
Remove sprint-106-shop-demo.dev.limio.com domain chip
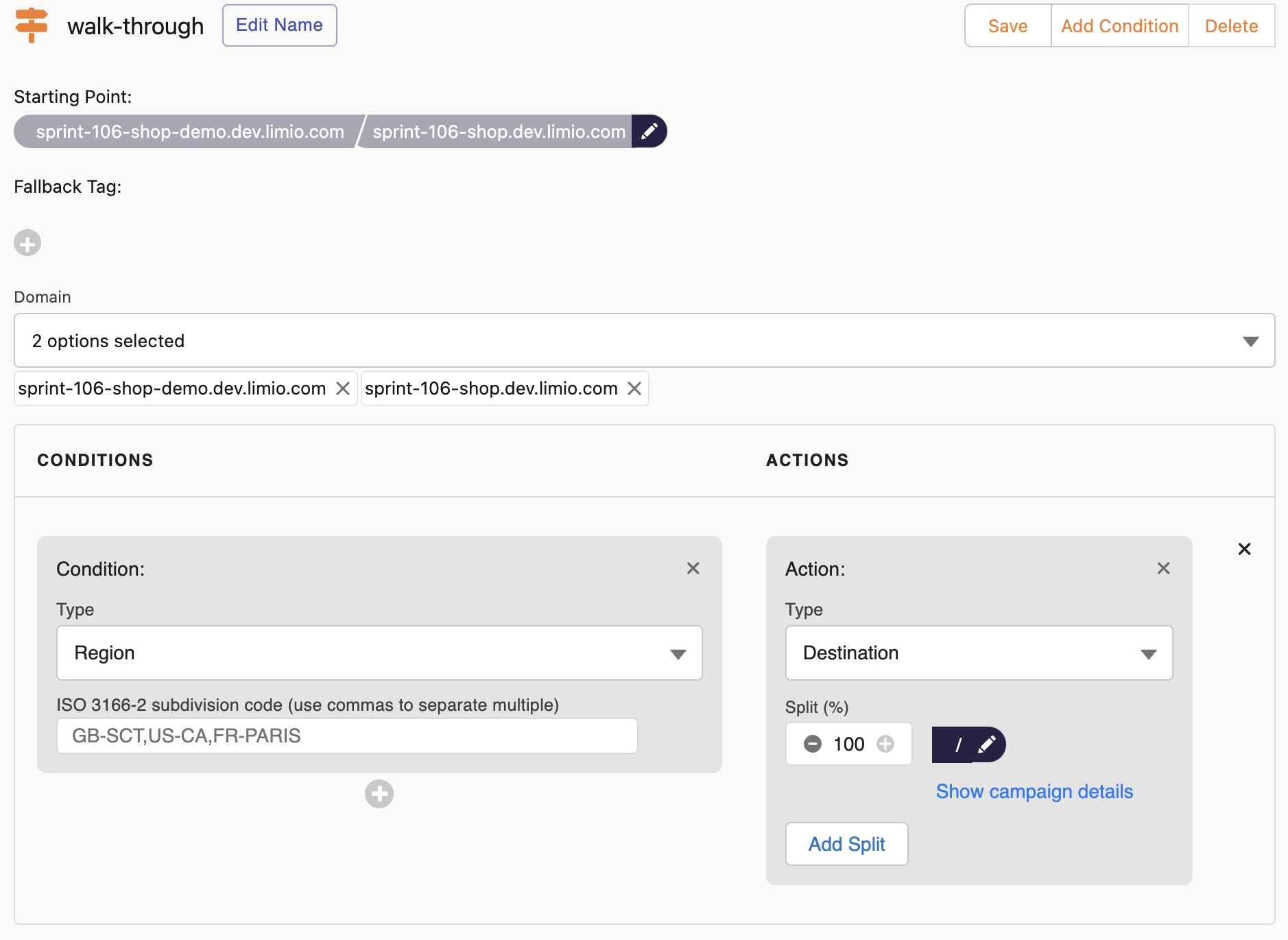(343, 388)
